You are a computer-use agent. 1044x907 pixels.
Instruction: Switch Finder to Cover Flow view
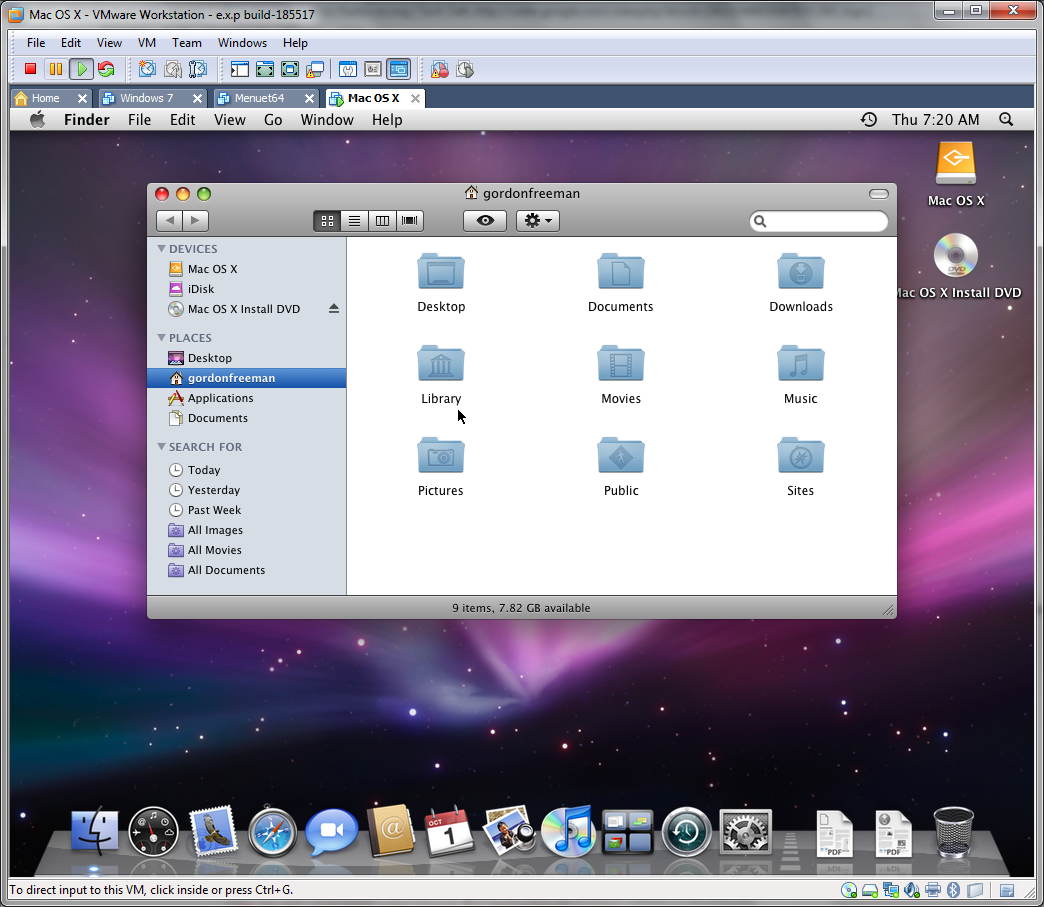[x=410, y=221]
